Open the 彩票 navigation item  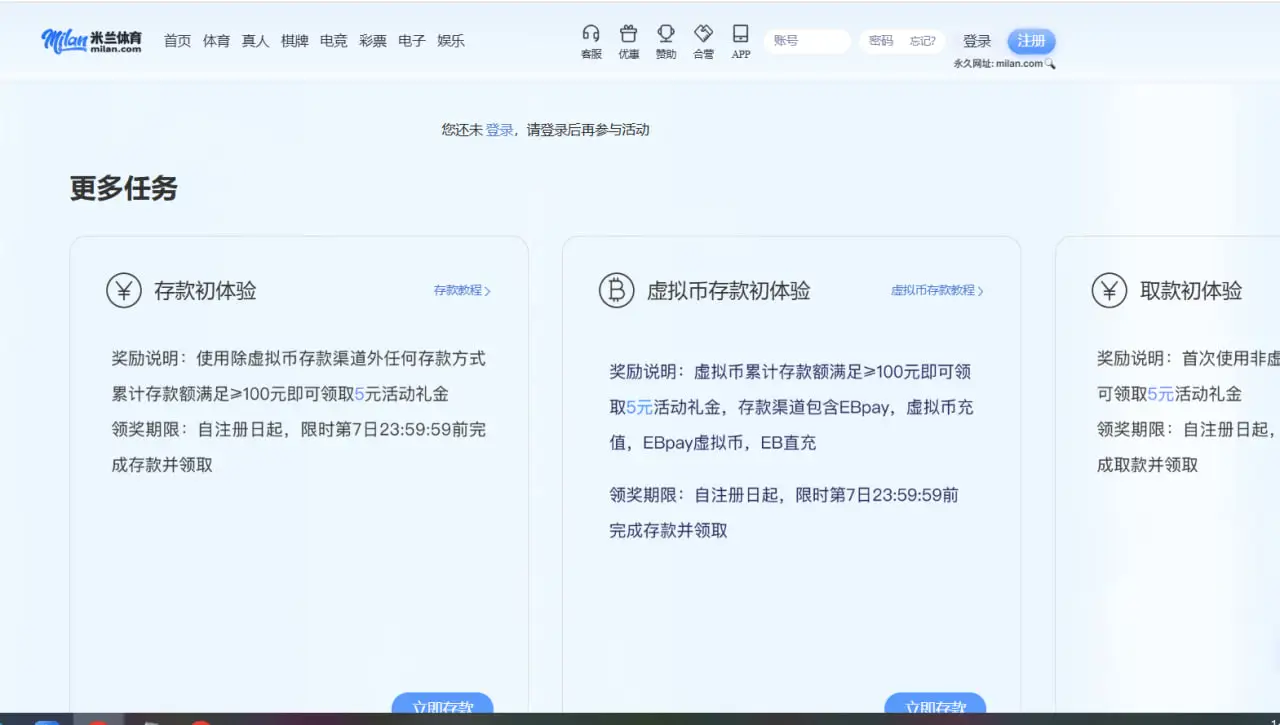click(372, 41)
